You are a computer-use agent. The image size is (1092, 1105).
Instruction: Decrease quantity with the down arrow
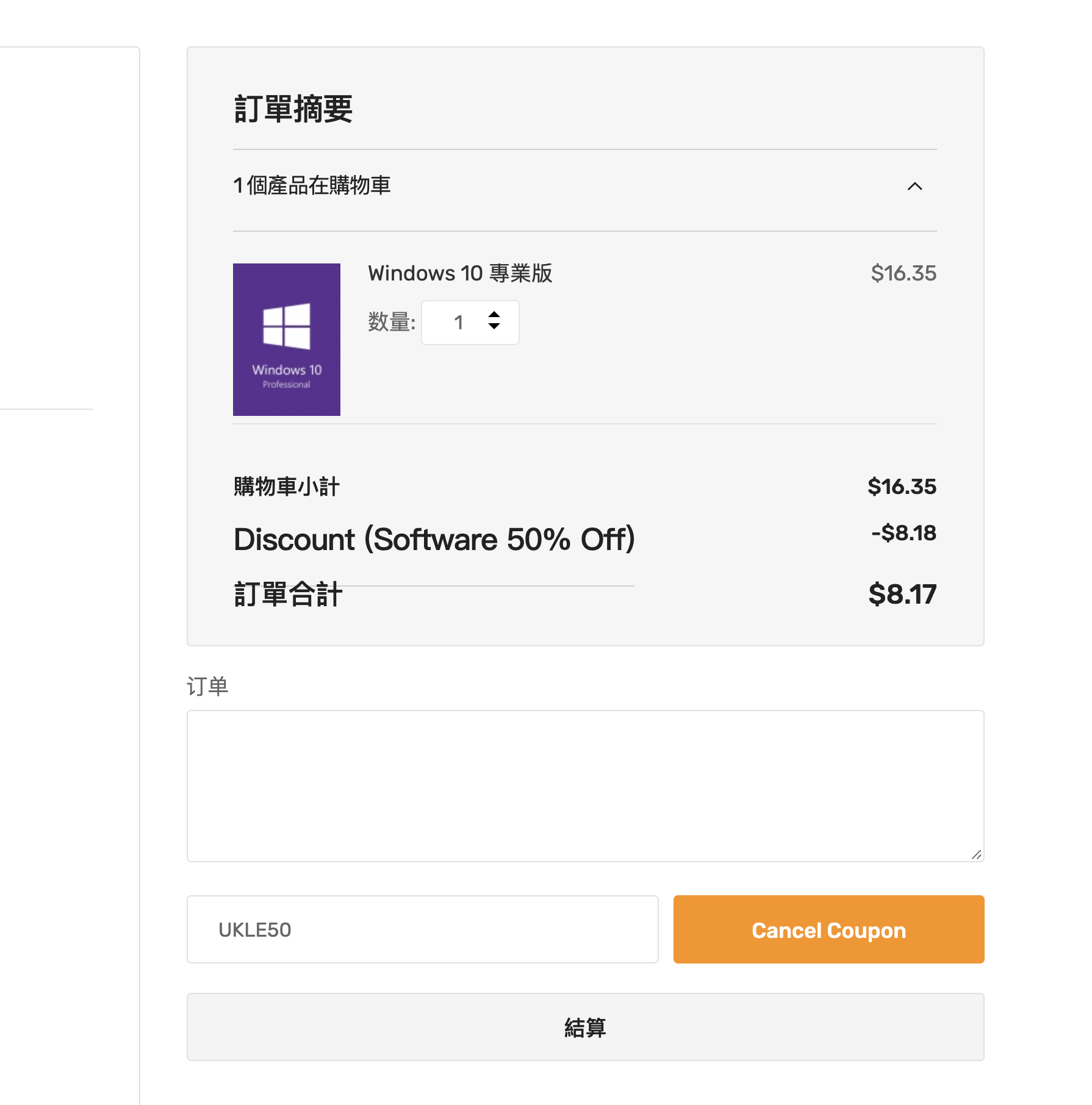click(494, 327)
